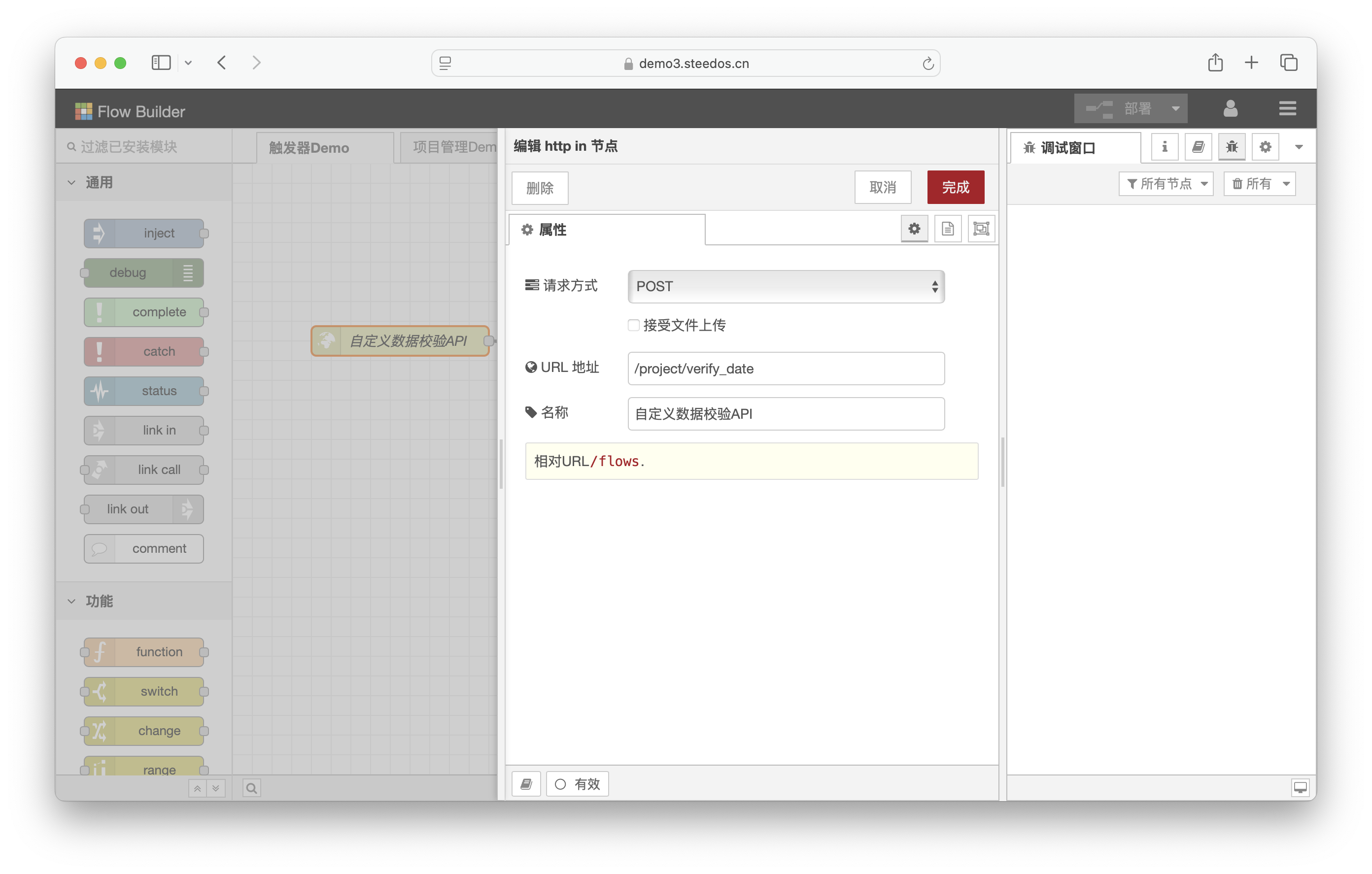Expand all palette categories
Viewport: 1372px width, 874px height.
coord(216,788)
